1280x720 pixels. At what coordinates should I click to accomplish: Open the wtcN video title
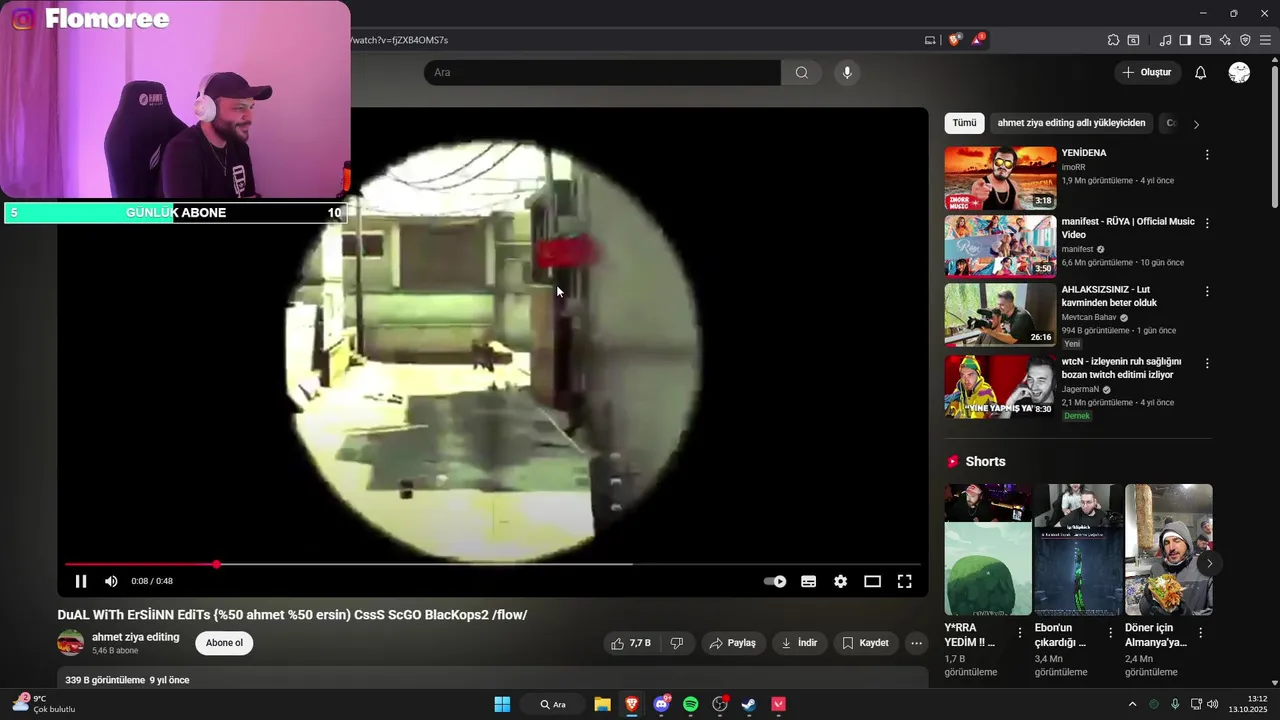pyautogui.click(x=1121, y=368)
